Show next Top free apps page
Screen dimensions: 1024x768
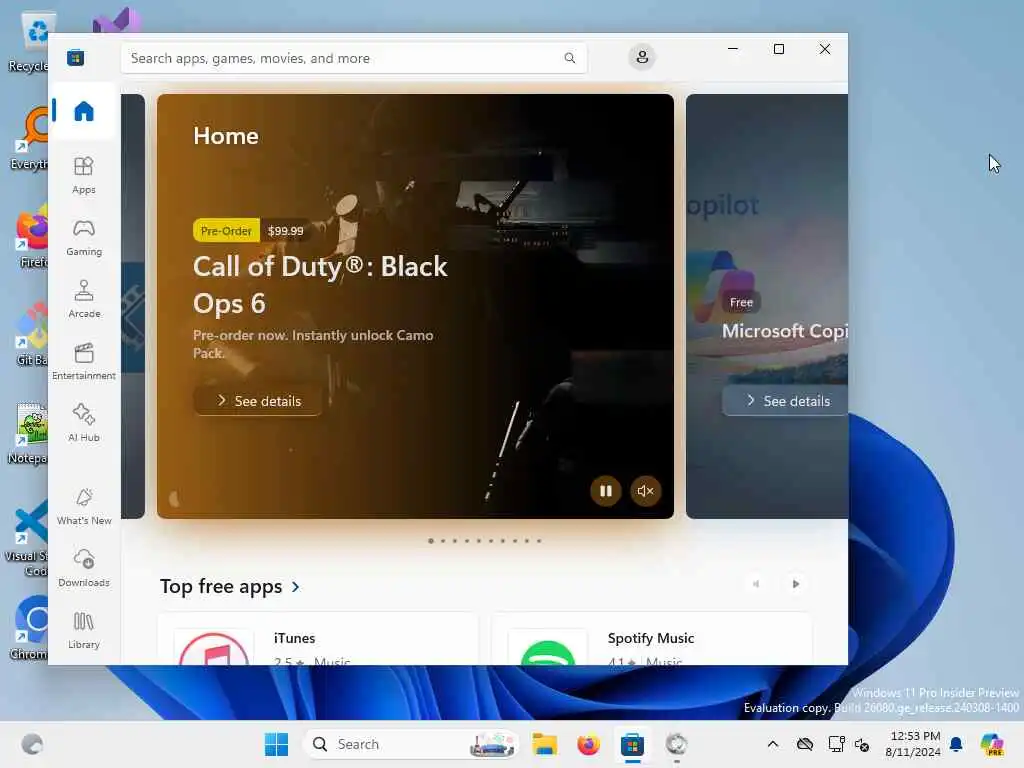(x=795, y=584)
